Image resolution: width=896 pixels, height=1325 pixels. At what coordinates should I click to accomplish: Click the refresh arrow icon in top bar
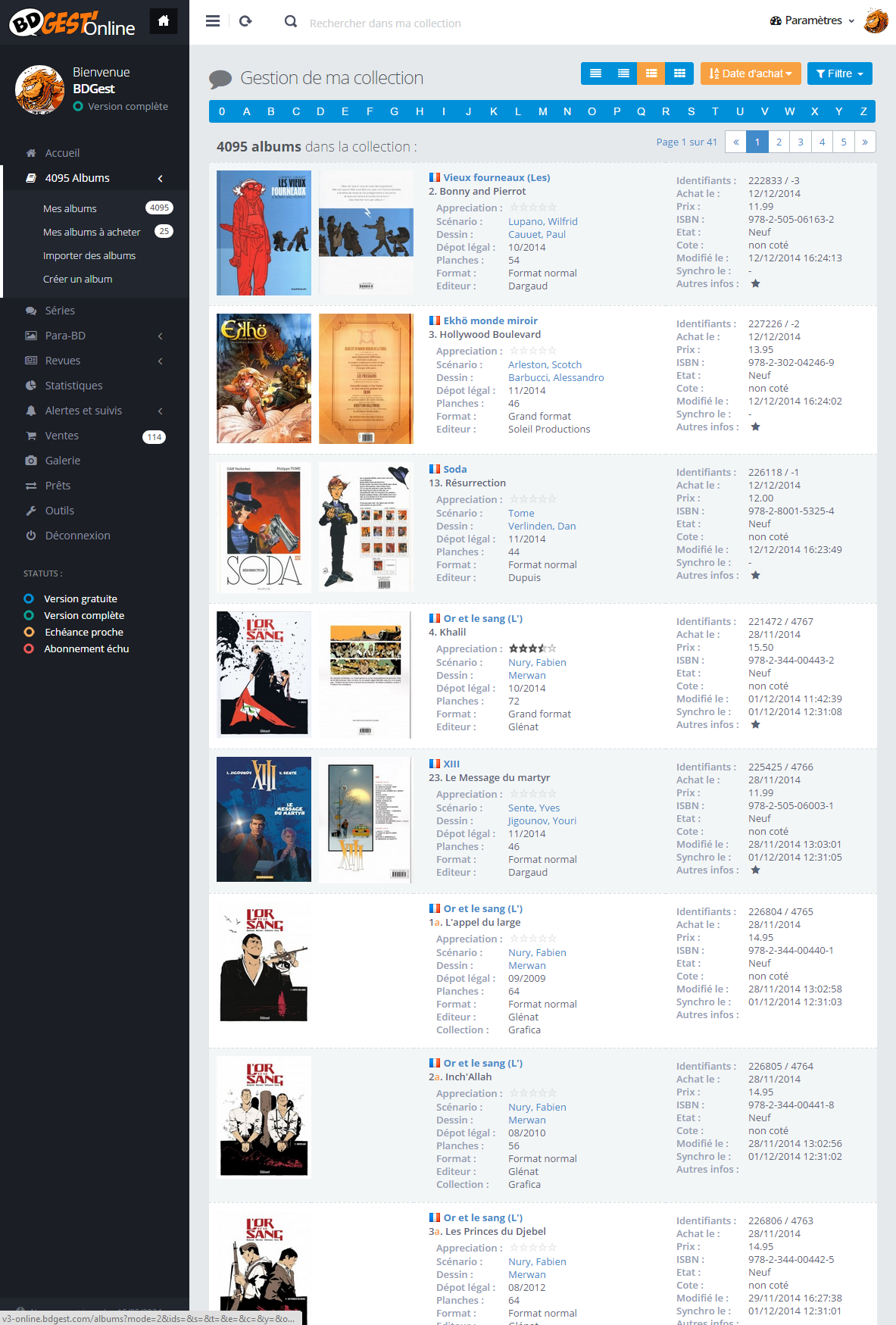tap(245, 21)
